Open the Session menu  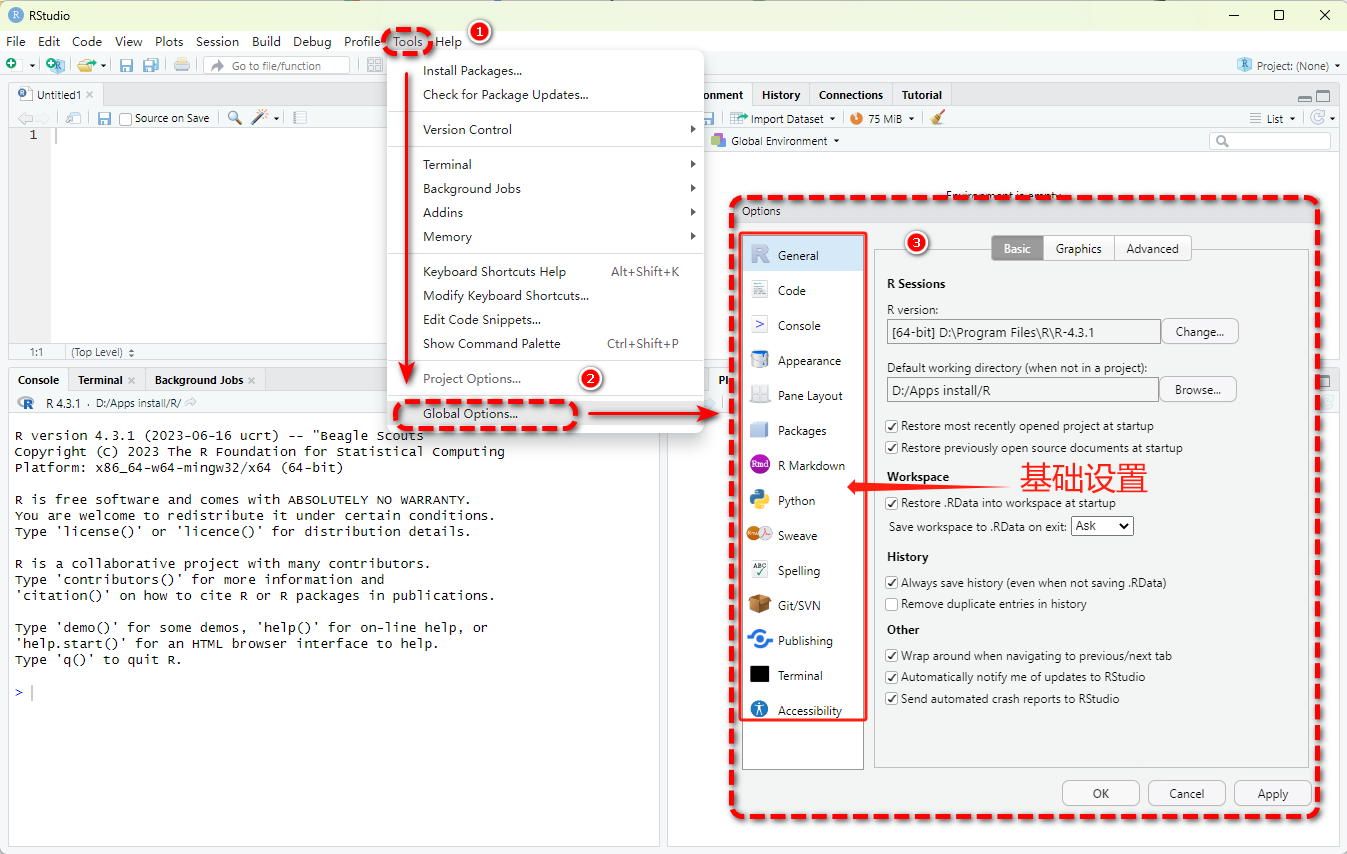(217, 41)
